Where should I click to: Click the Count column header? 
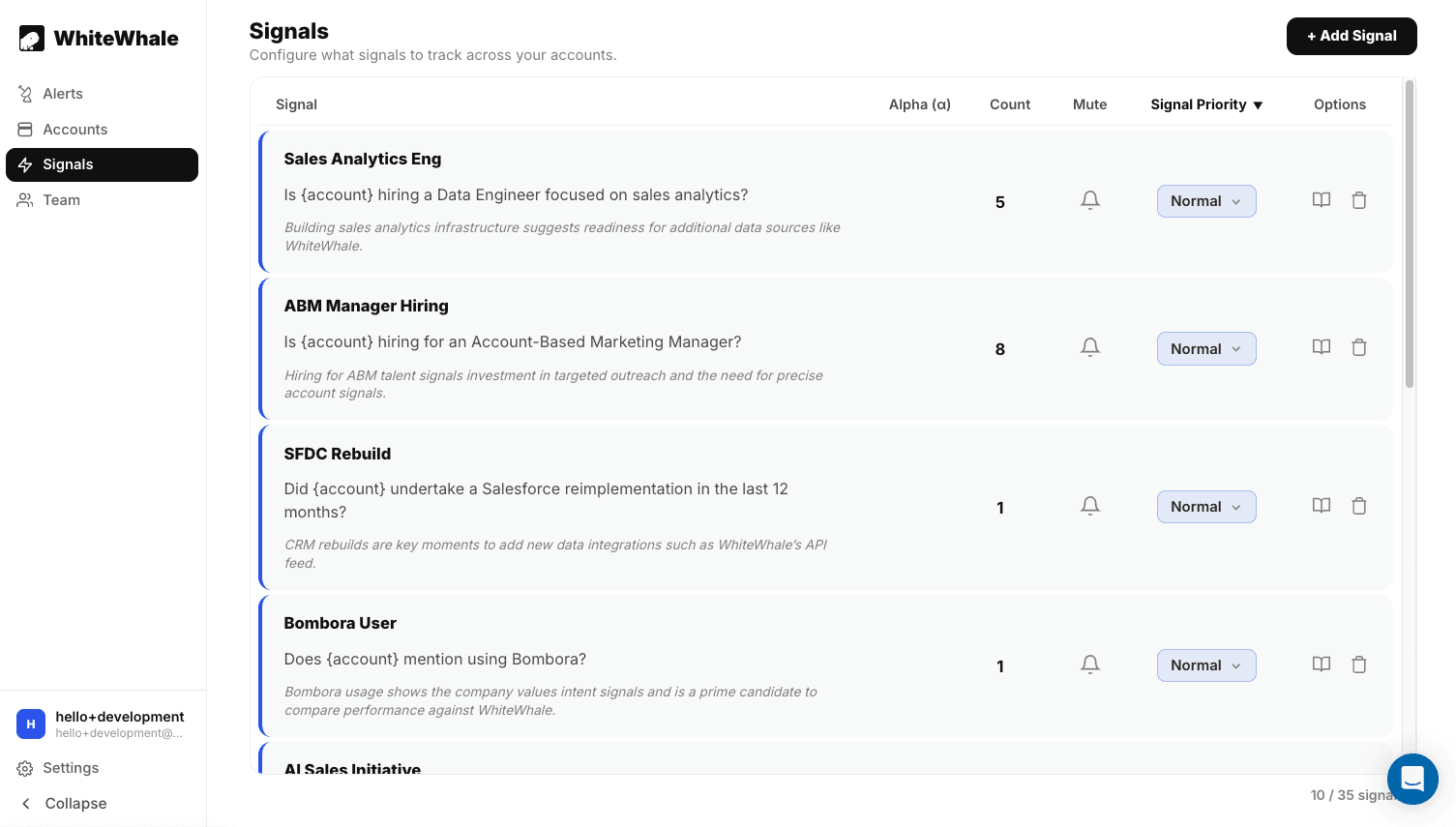[1010, 104]
